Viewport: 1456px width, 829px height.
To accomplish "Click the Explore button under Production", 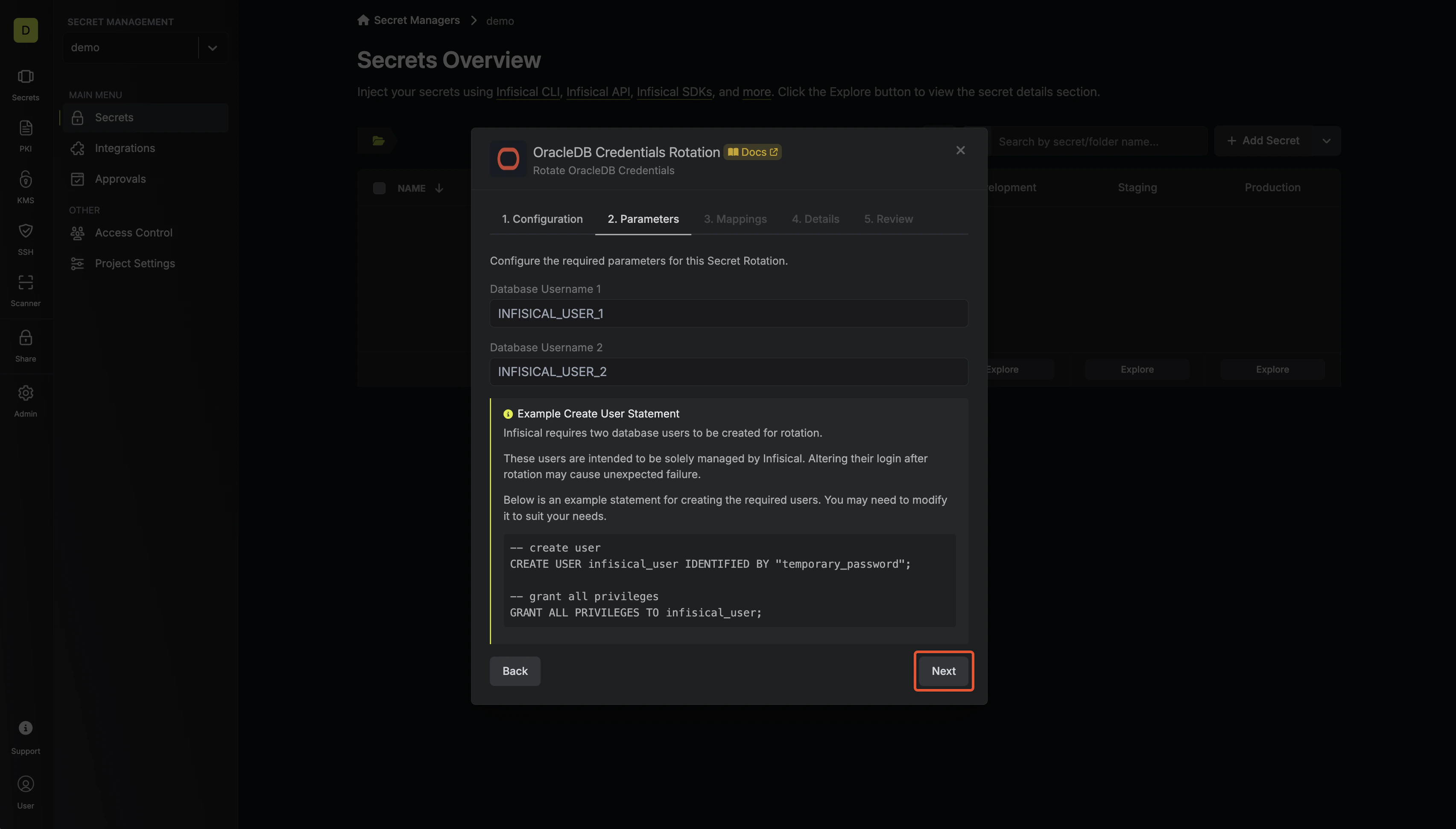I will pos(1272,370).
